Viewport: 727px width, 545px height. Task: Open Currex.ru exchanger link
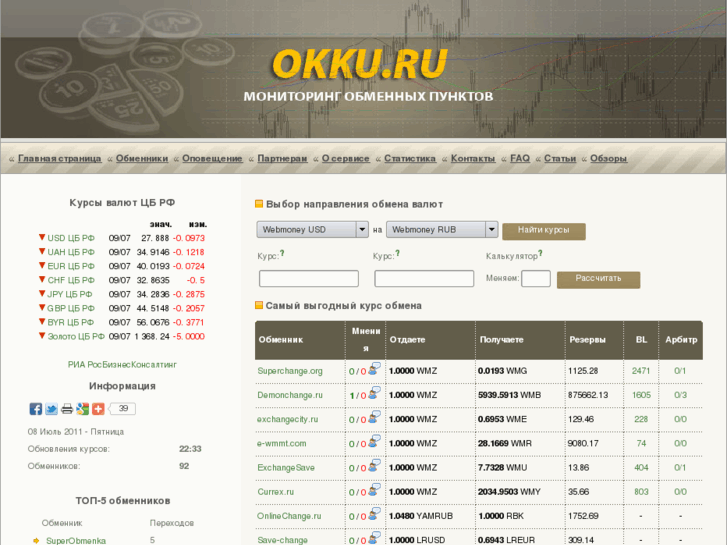tap(275, 492)
